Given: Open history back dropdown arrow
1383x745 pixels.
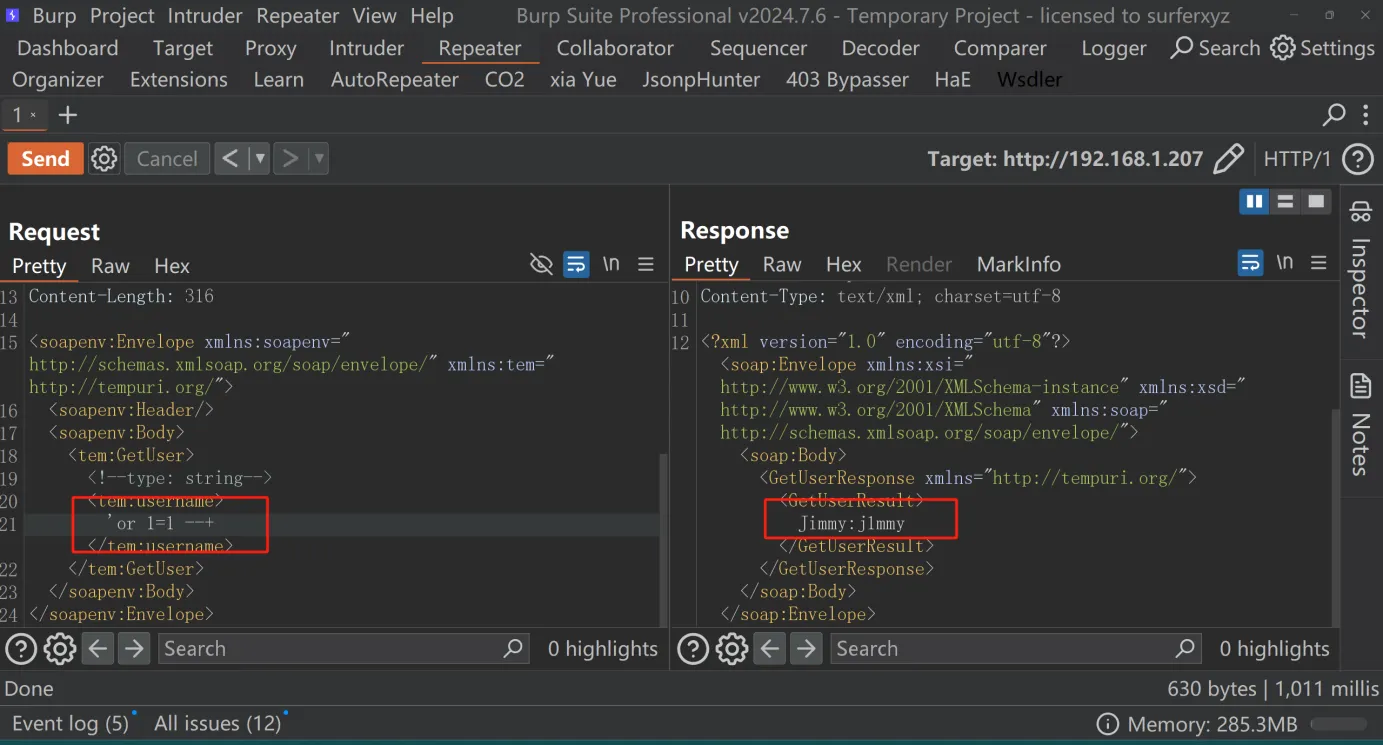Looking at the screenshot, I should tap(259, 158).
